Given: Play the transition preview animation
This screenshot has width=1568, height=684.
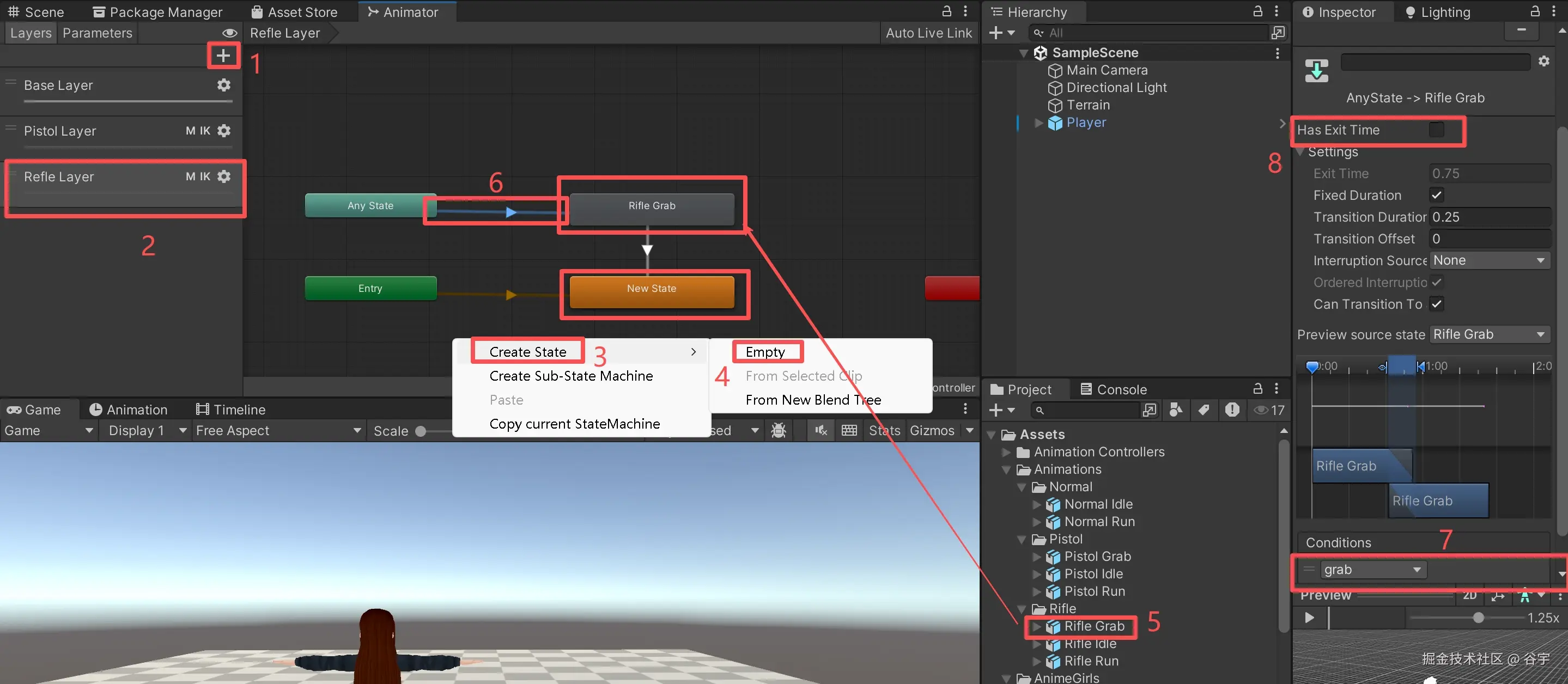Looking at the screenshot, I should click(1309, 618).
